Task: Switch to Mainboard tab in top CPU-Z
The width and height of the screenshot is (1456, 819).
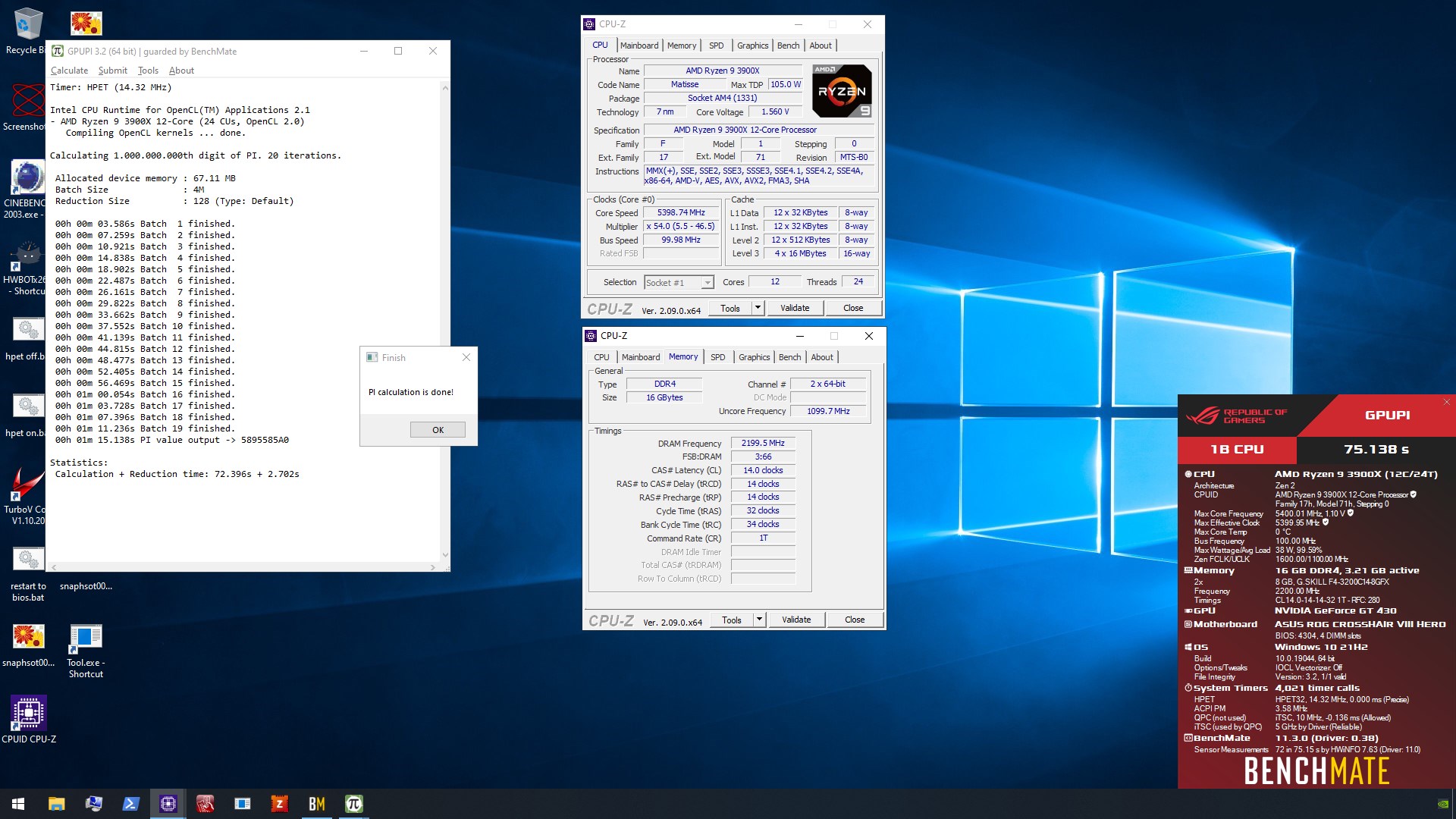Action: pos(639,45)
